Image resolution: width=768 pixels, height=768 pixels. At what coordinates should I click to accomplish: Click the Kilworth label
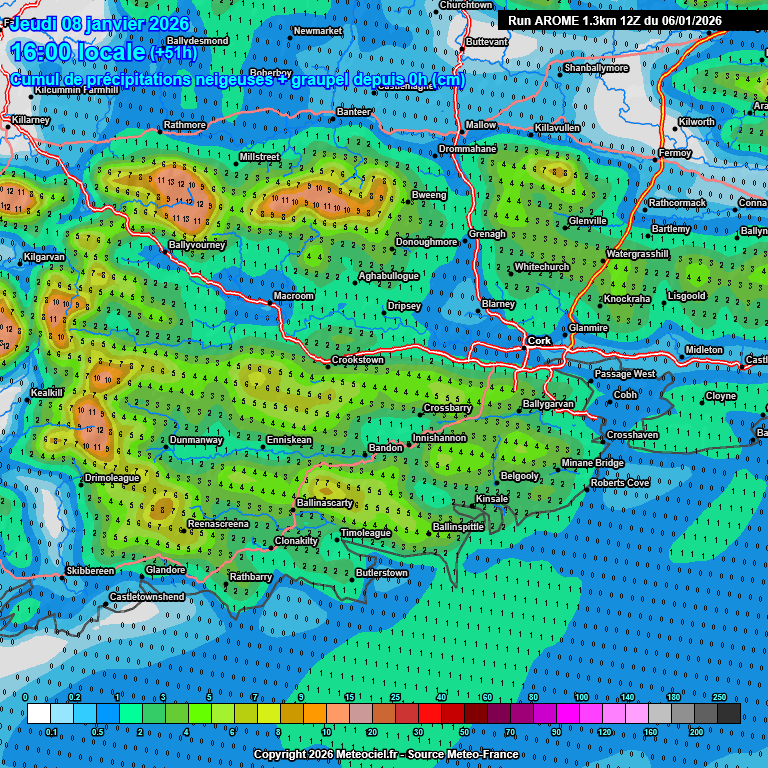click(697, 122)
